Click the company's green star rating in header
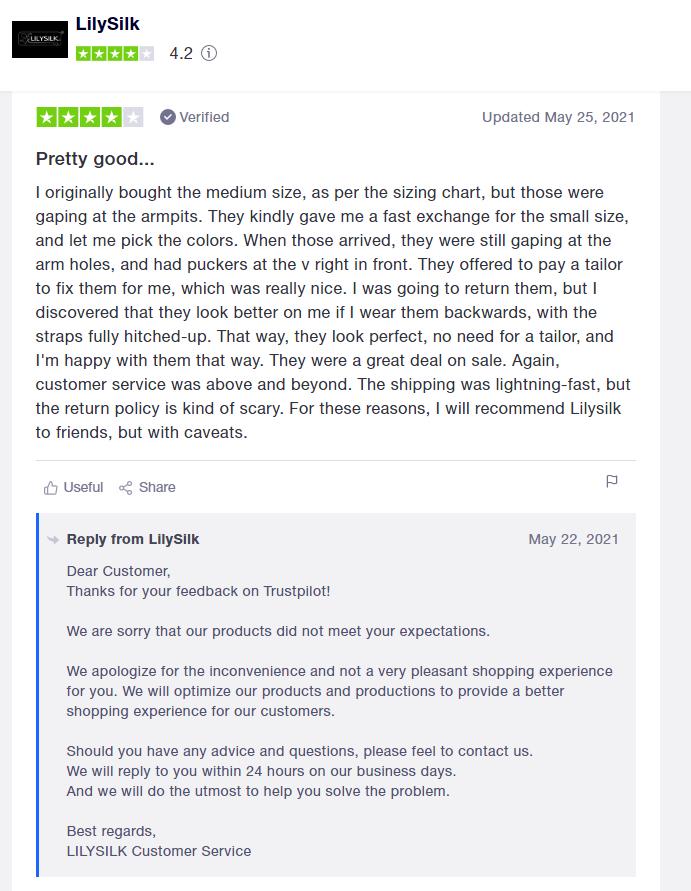Viewport: 691px width, 891px height. 114,54
